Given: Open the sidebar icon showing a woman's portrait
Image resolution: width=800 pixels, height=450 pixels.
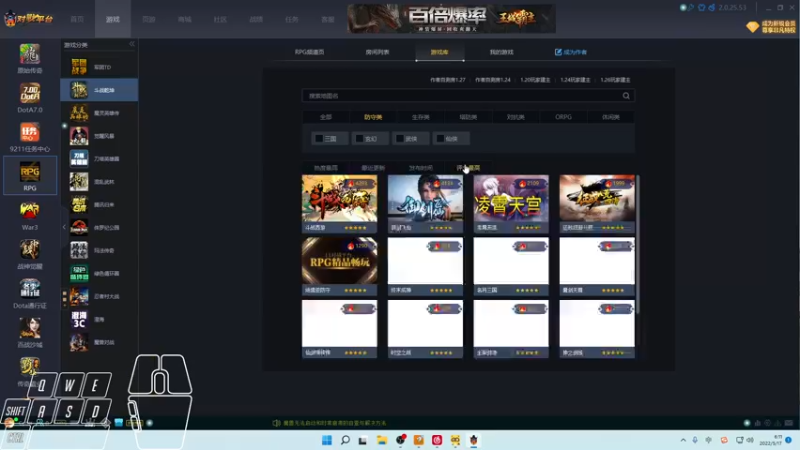Looking at the screenshot, I should click(30, 328).
